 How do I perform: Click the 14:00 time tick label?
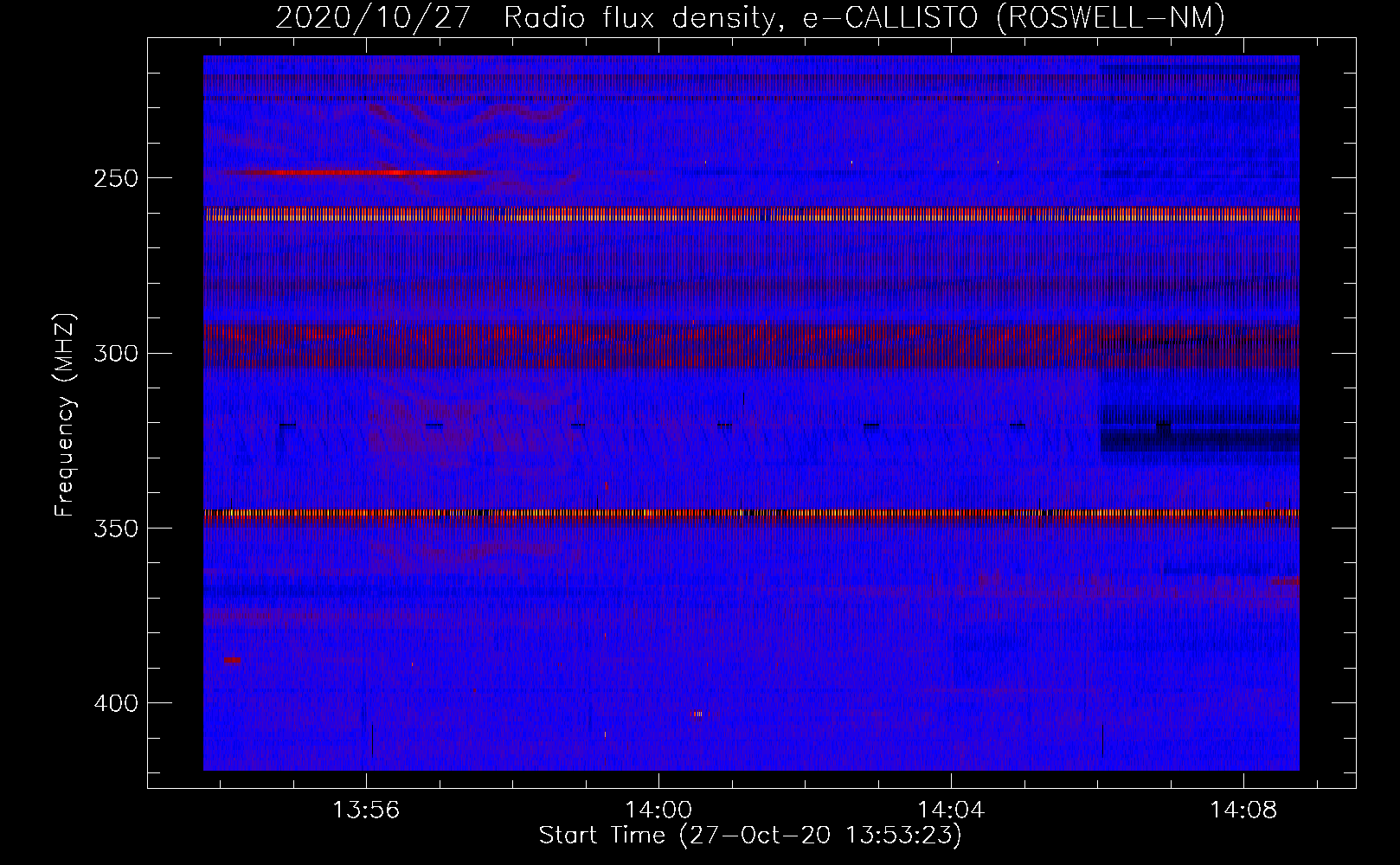tap(658, 811)
